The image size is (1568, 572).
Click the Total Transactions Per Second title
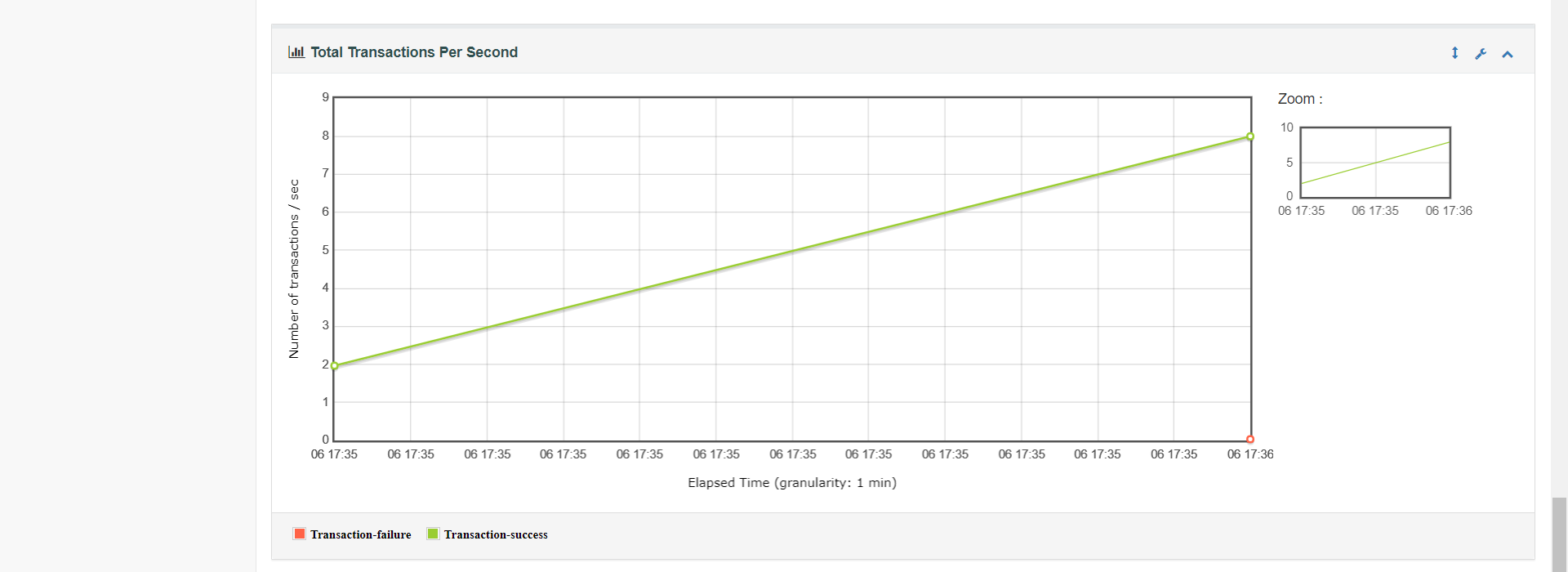click(x=414, y=51)
